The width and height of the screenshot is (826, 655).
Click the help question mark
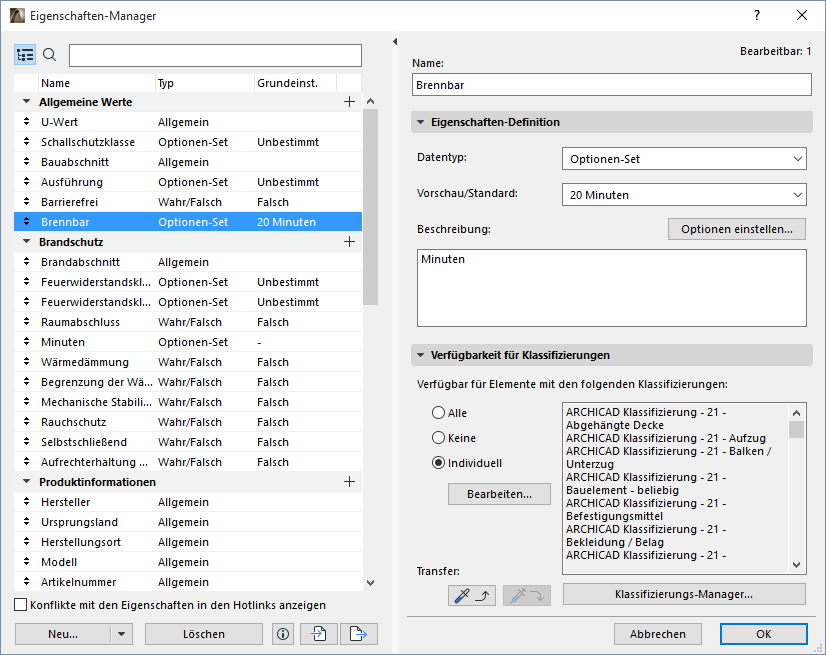(x=757, y=15)
